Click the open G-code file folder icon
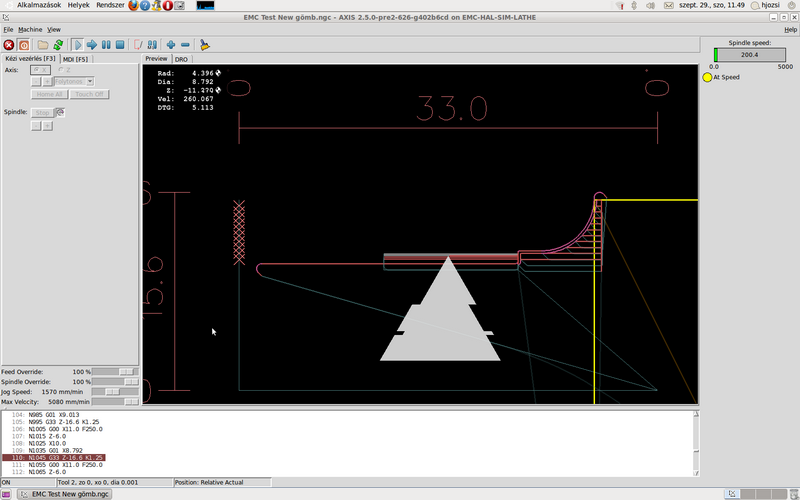The image size is (800, 500). 43,45
